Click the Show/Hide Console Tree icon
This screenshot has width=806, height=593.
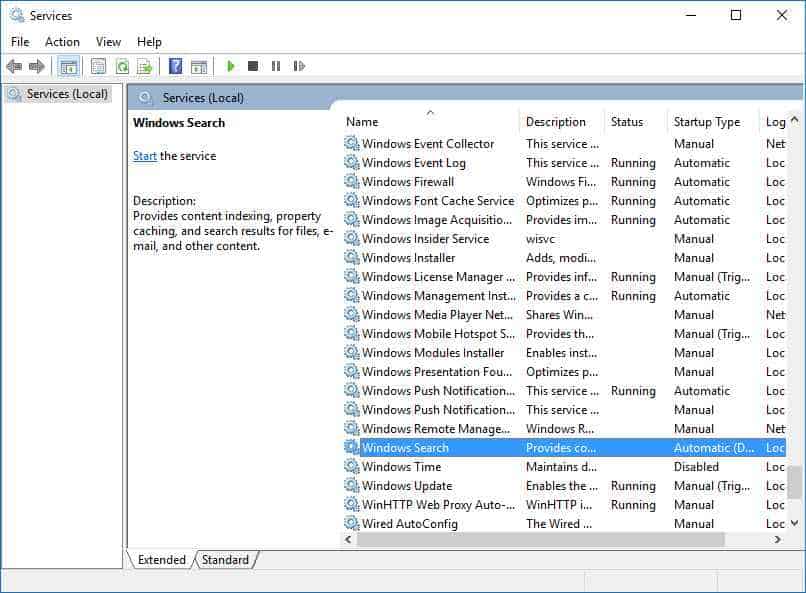(x=69, y=67)
